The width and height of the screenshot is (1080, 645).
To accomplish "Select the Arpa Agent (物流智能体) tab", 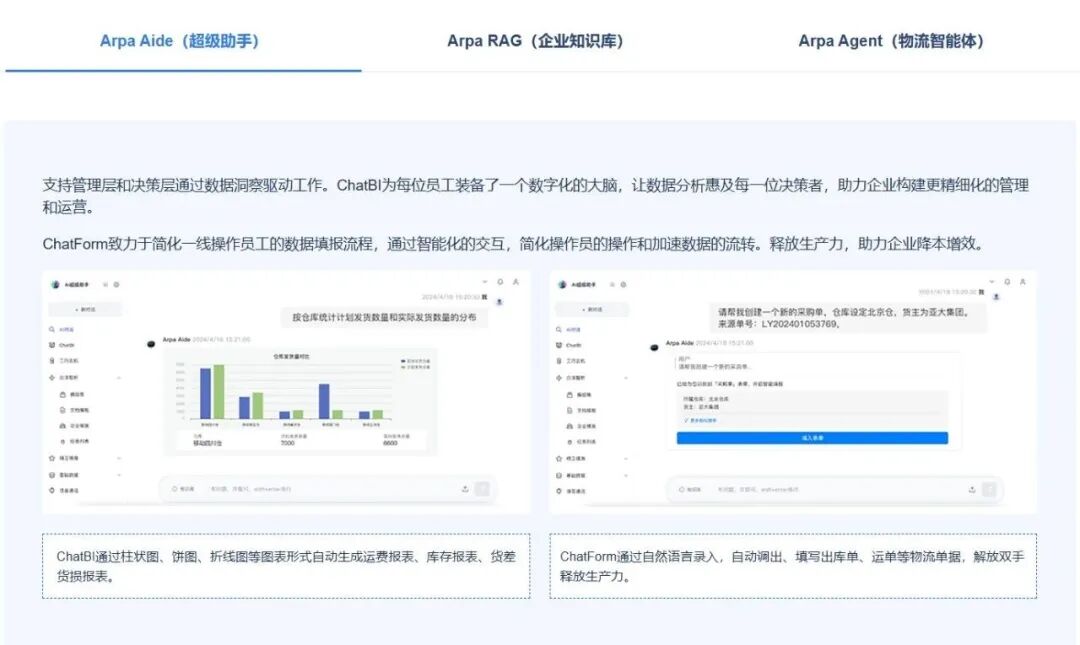I will [891, 41].
